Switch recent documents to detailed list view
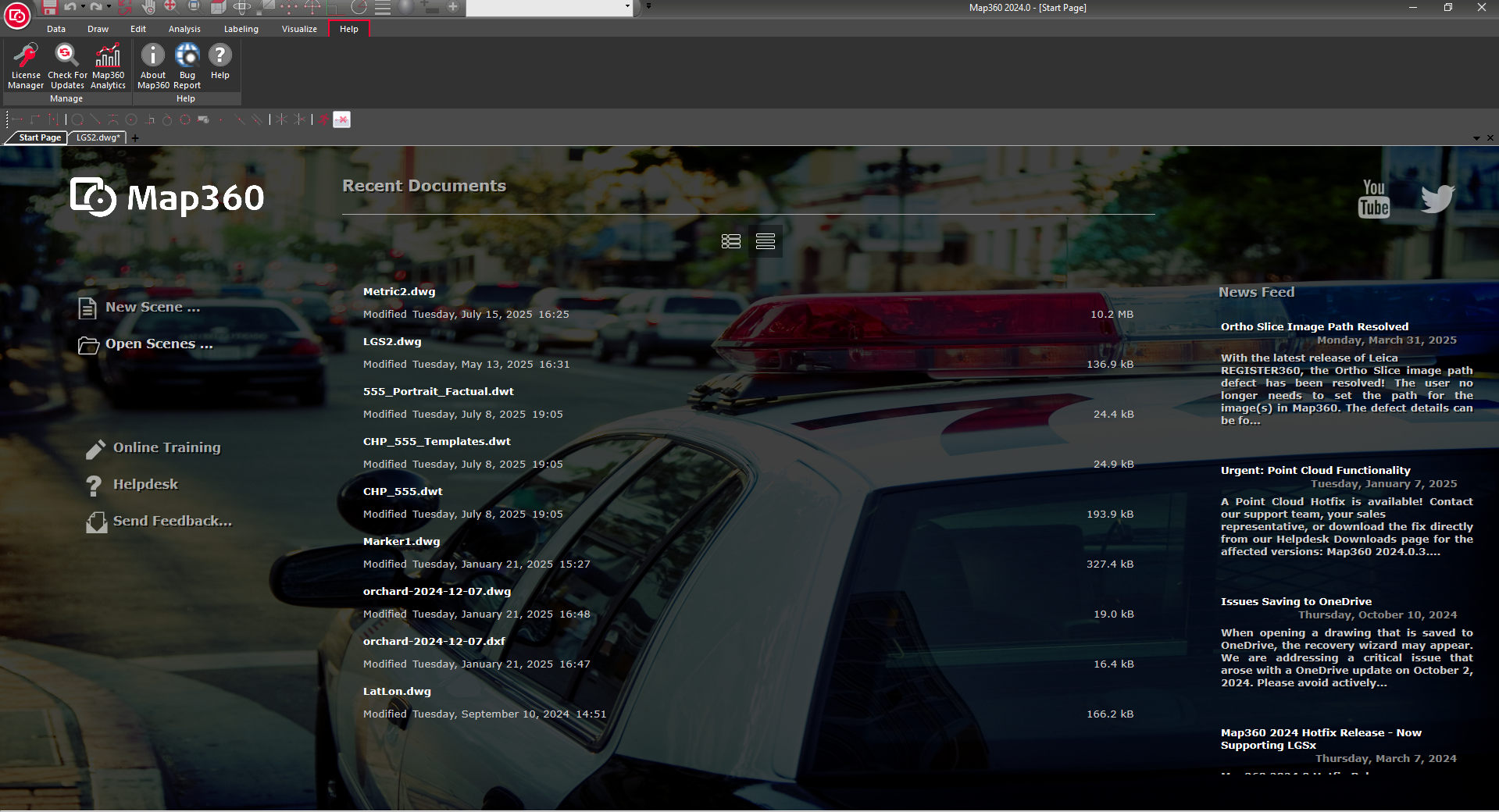 [x=731, y=242]
